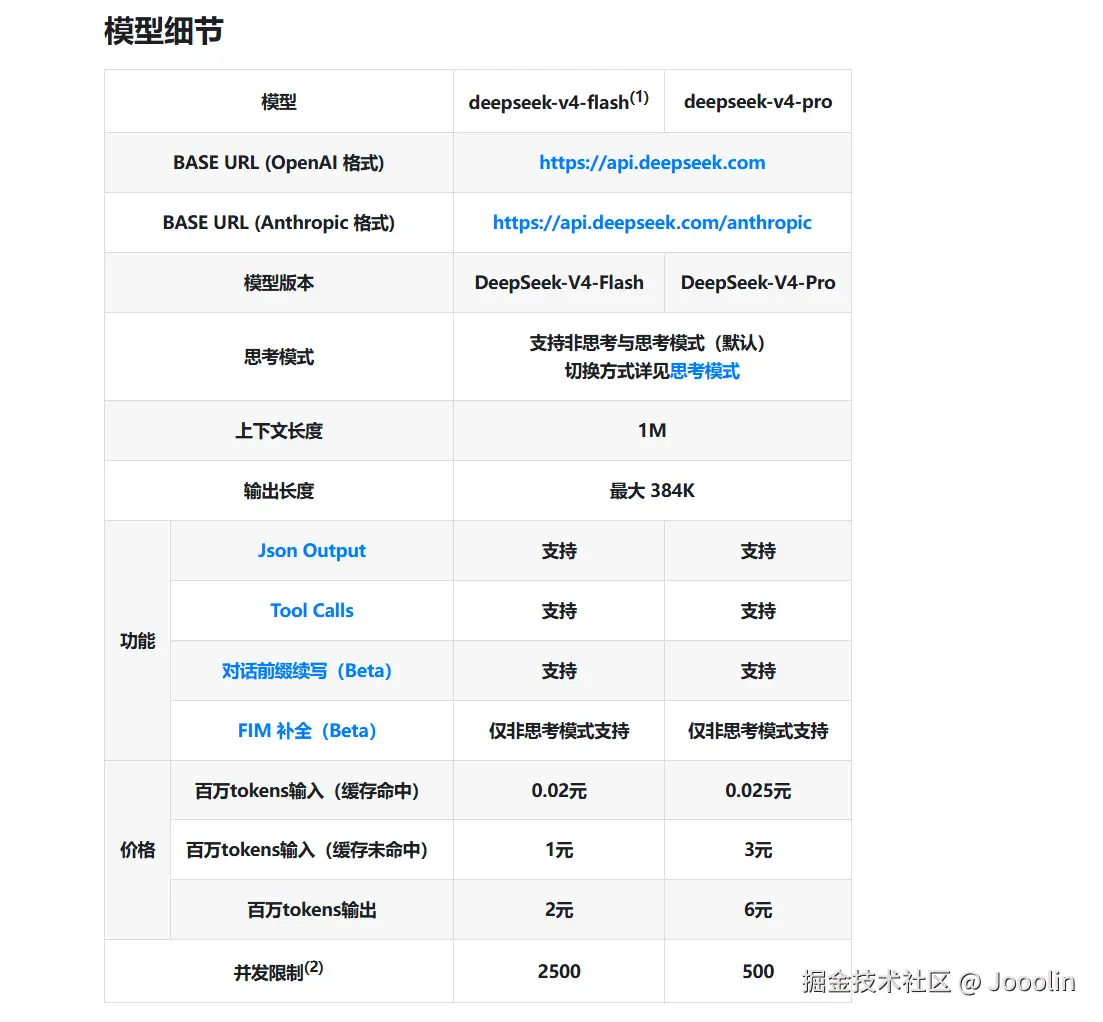The image size is (1103, 1022).
Task: Click the 价格 group label
Action: [138, 850]
